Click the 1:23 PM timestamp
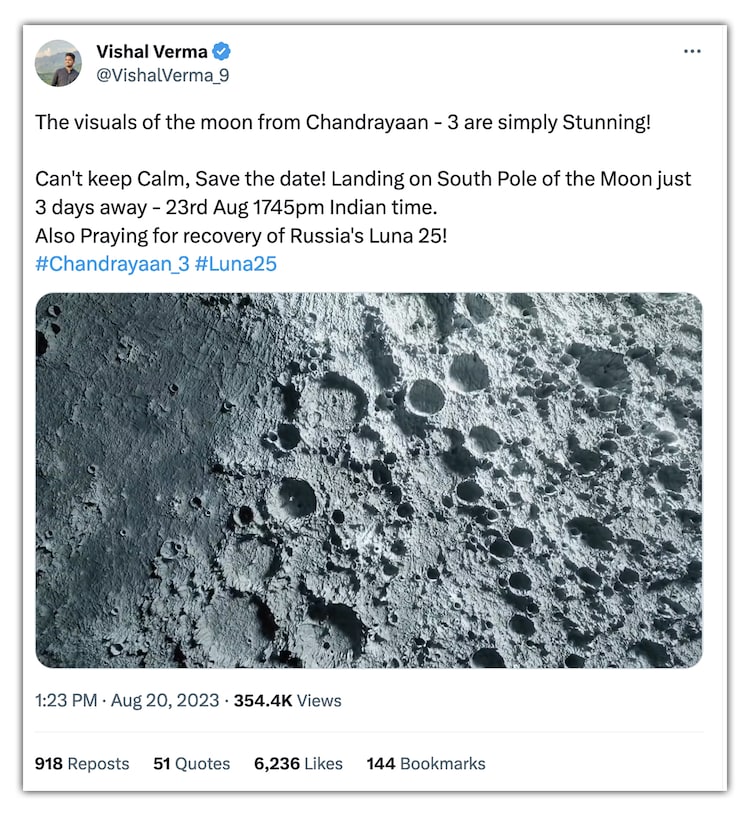750x816 pixels. pos(65,701)
